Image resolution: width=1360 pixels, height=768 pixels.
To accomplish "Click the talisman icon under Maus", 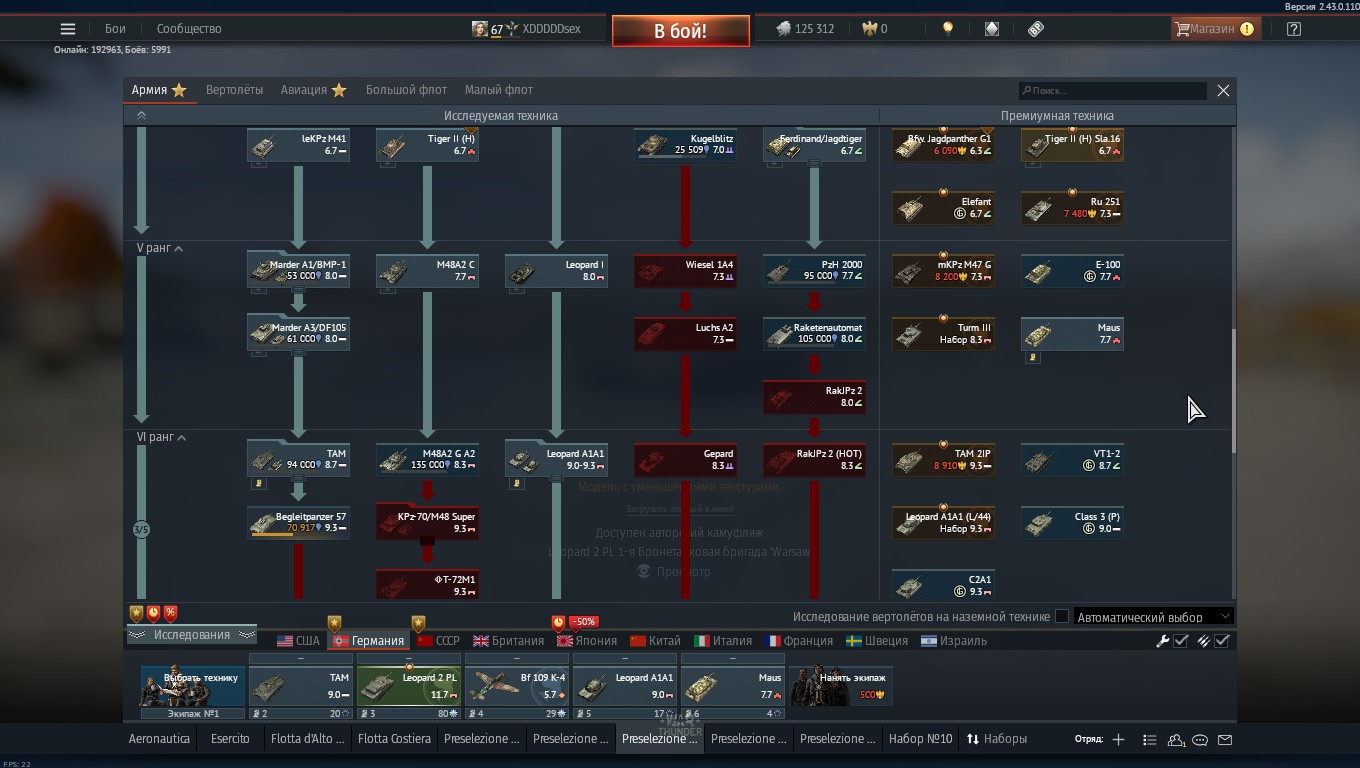I will click(1033, 357).
